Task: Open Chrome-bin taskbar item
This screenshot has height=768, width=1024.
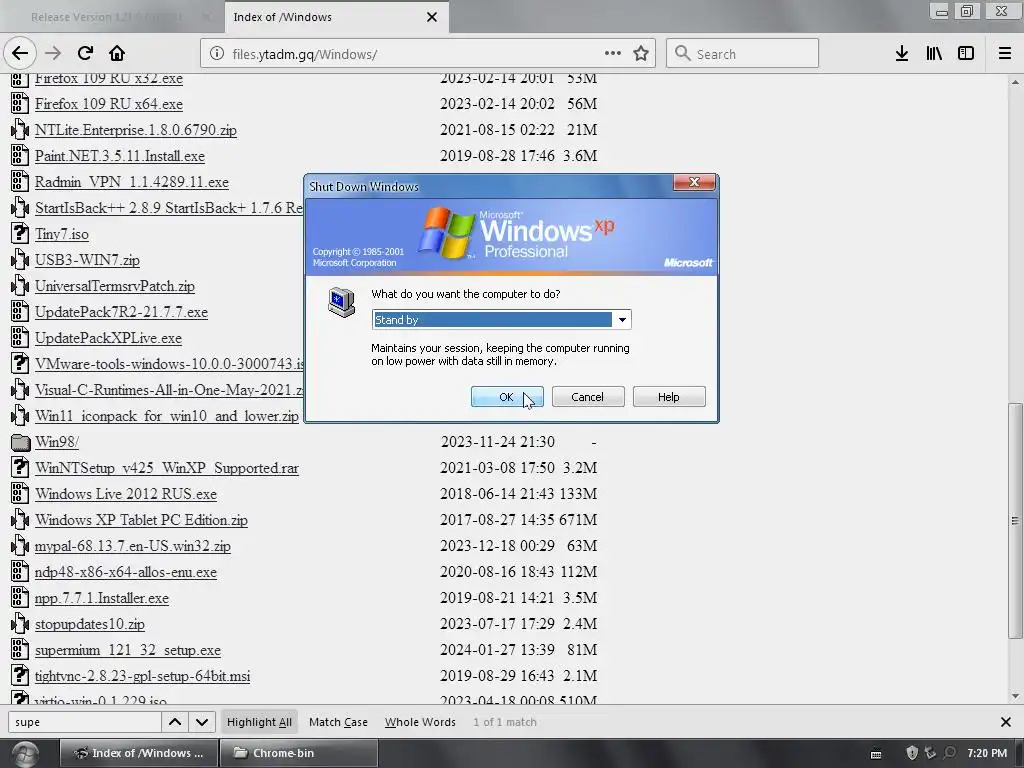Action: point(299,753)
